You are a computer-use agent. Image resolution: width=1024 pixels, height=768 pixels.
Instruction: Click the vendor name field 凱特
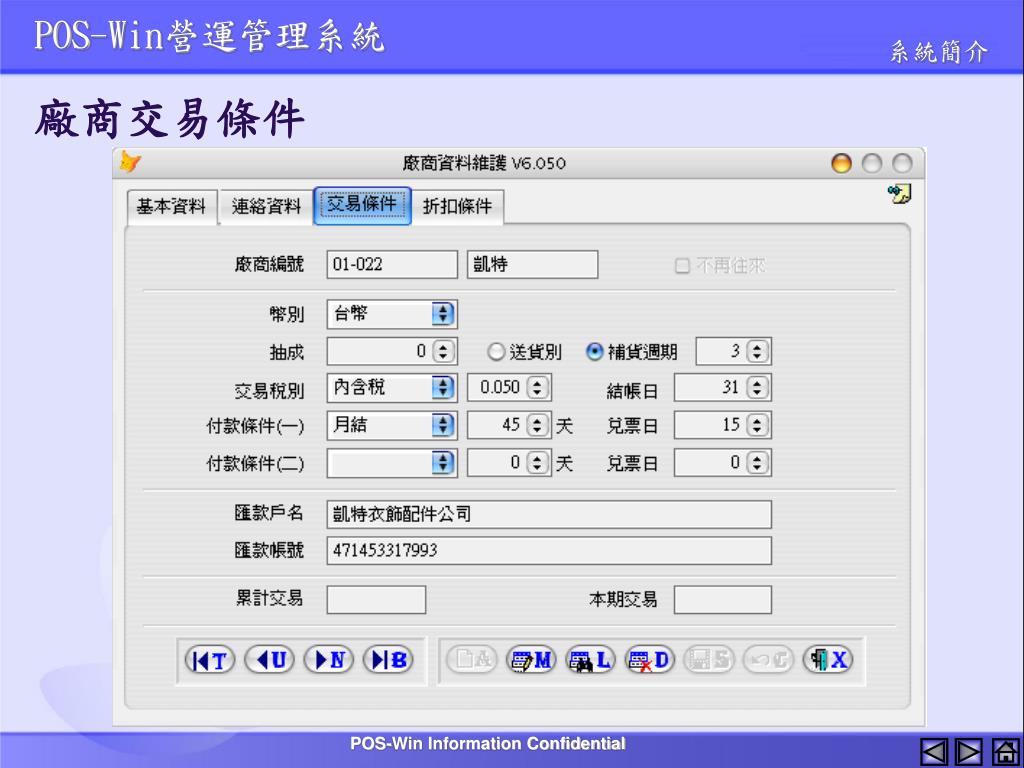click(532, 264)
